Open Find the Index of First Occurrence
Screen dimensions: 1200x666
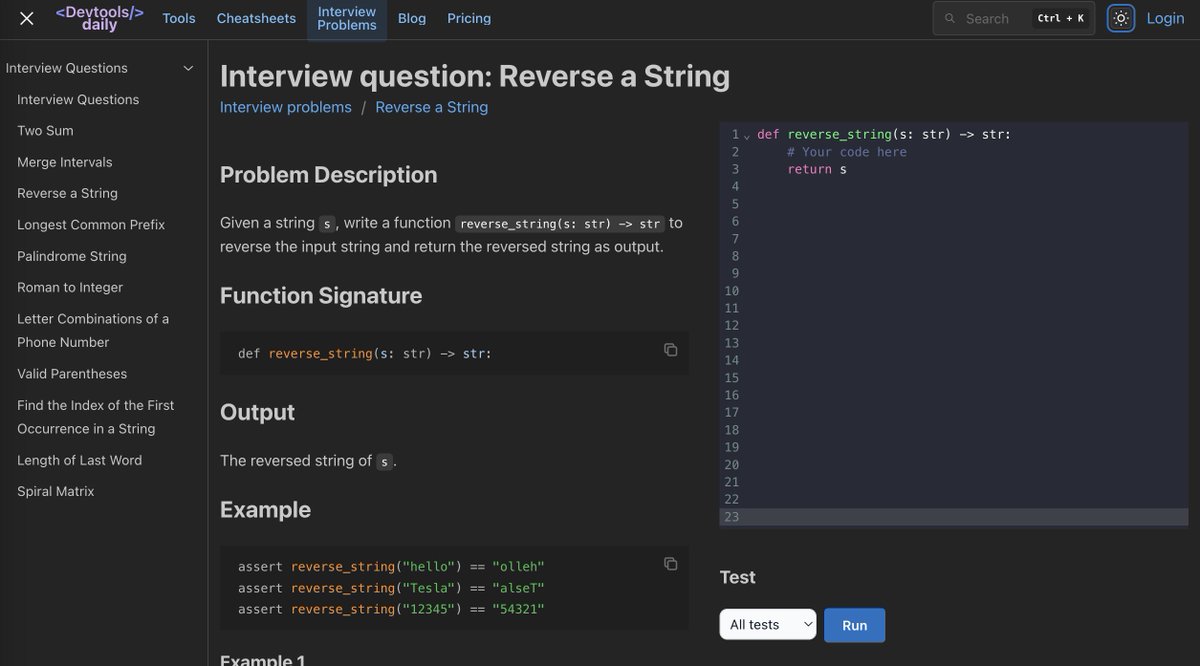click(96, 417)
